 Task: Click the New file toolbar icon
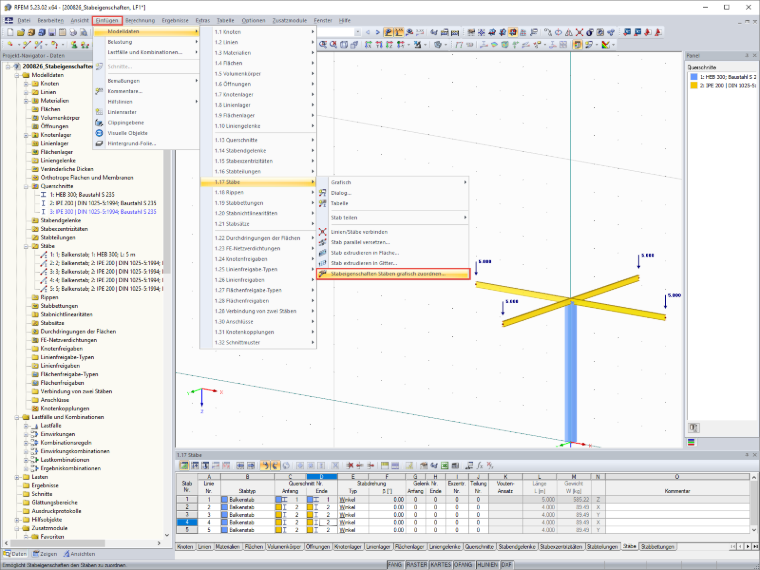[x=10, y=32]
